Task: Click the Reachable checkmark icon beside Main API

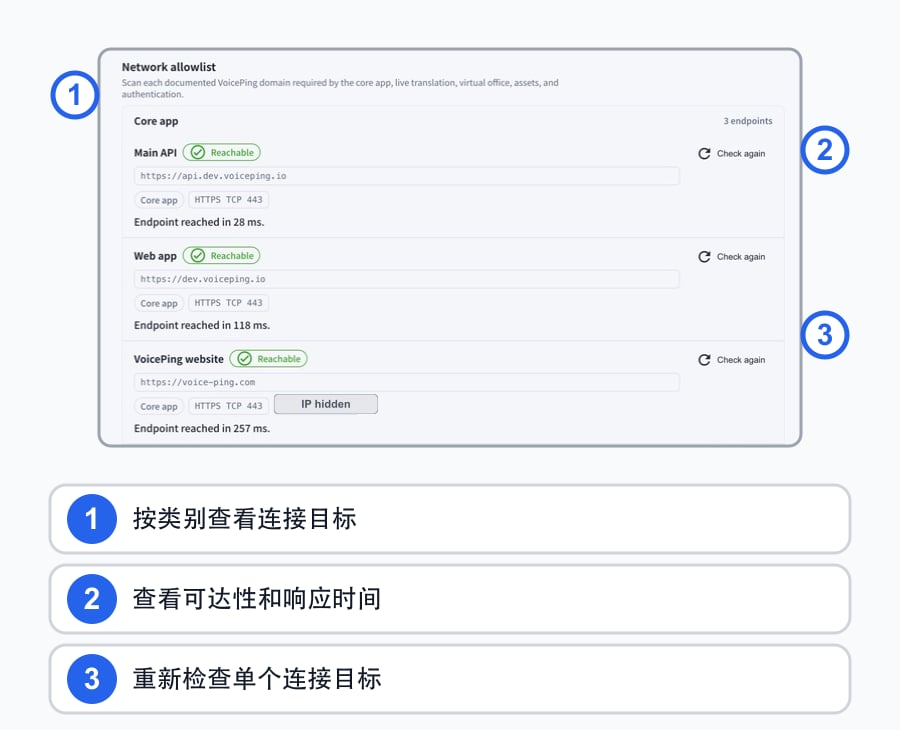Action: pos(197,152)
